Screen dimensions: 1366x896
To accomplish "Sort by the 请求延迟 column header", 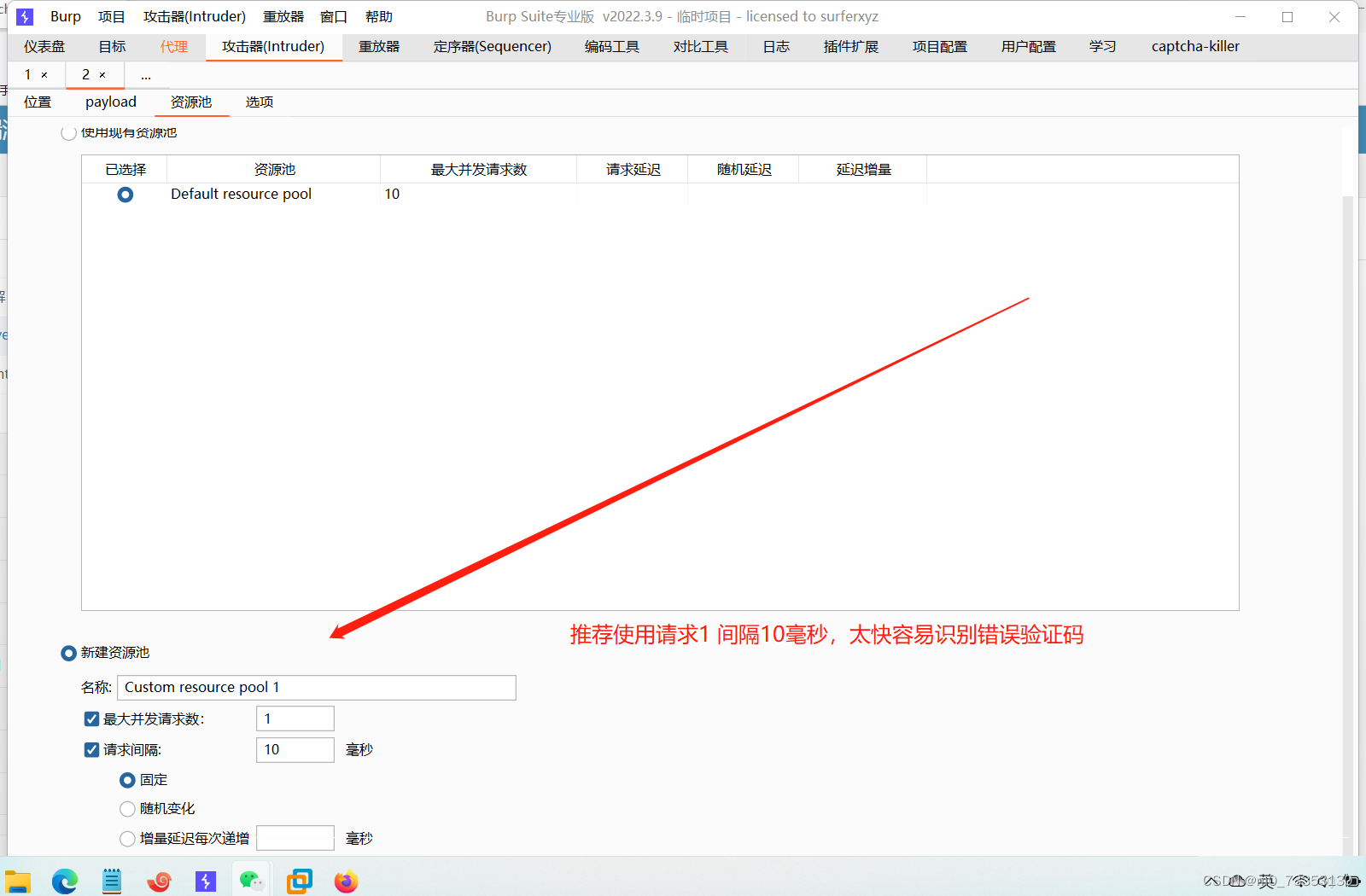I will 633,170.
